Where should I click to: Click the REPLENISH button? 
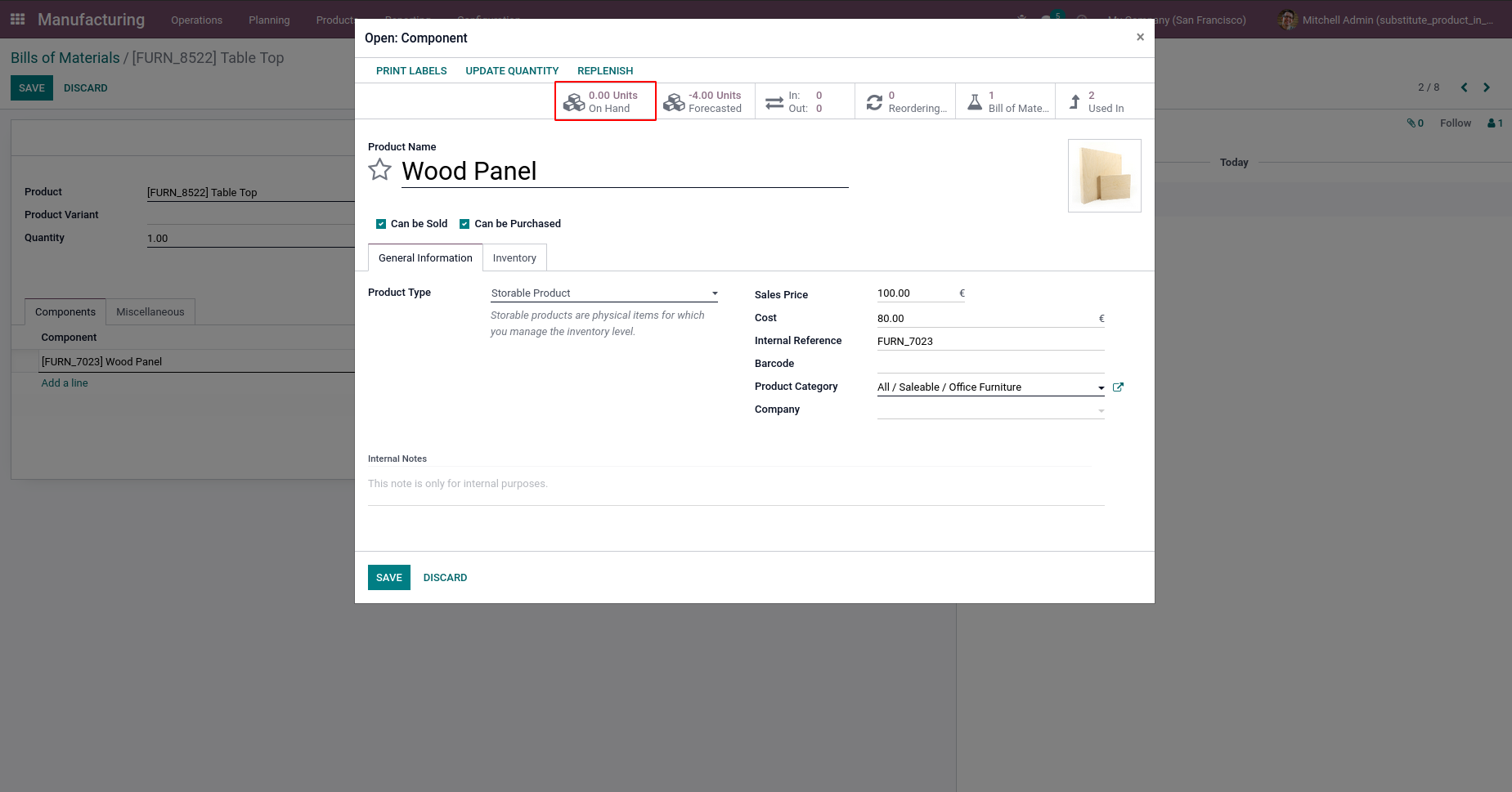tap(605, 71)
